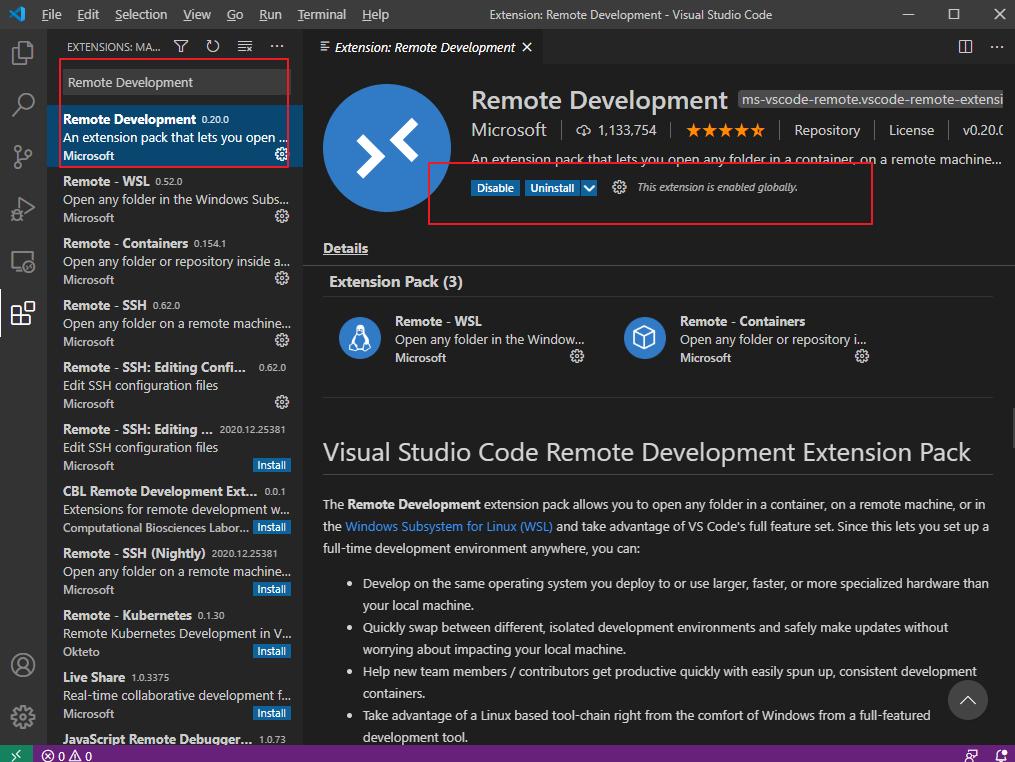Screen dimensions: 1015x762
Task: Open the Selection menu
Action: click(x=140, y=14)
